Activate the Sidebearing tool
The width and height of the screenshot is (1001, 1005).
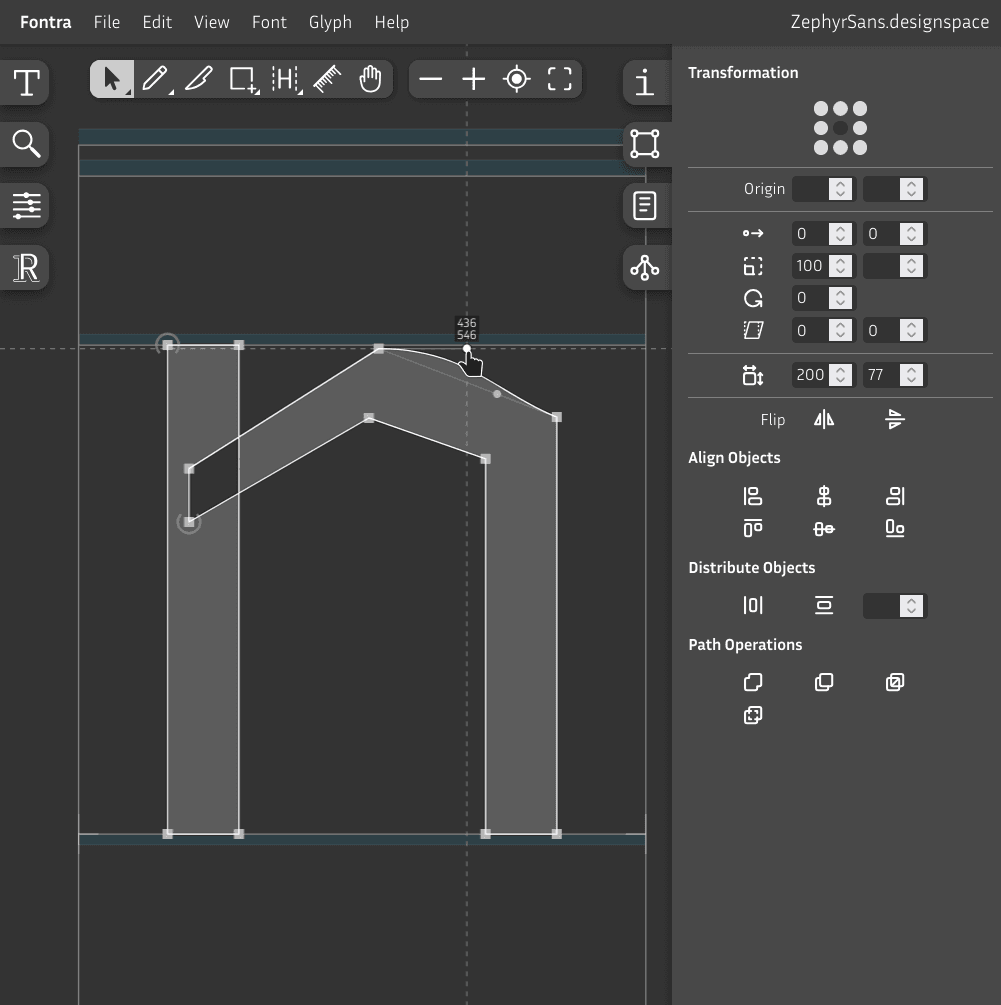tap(285, 79)
